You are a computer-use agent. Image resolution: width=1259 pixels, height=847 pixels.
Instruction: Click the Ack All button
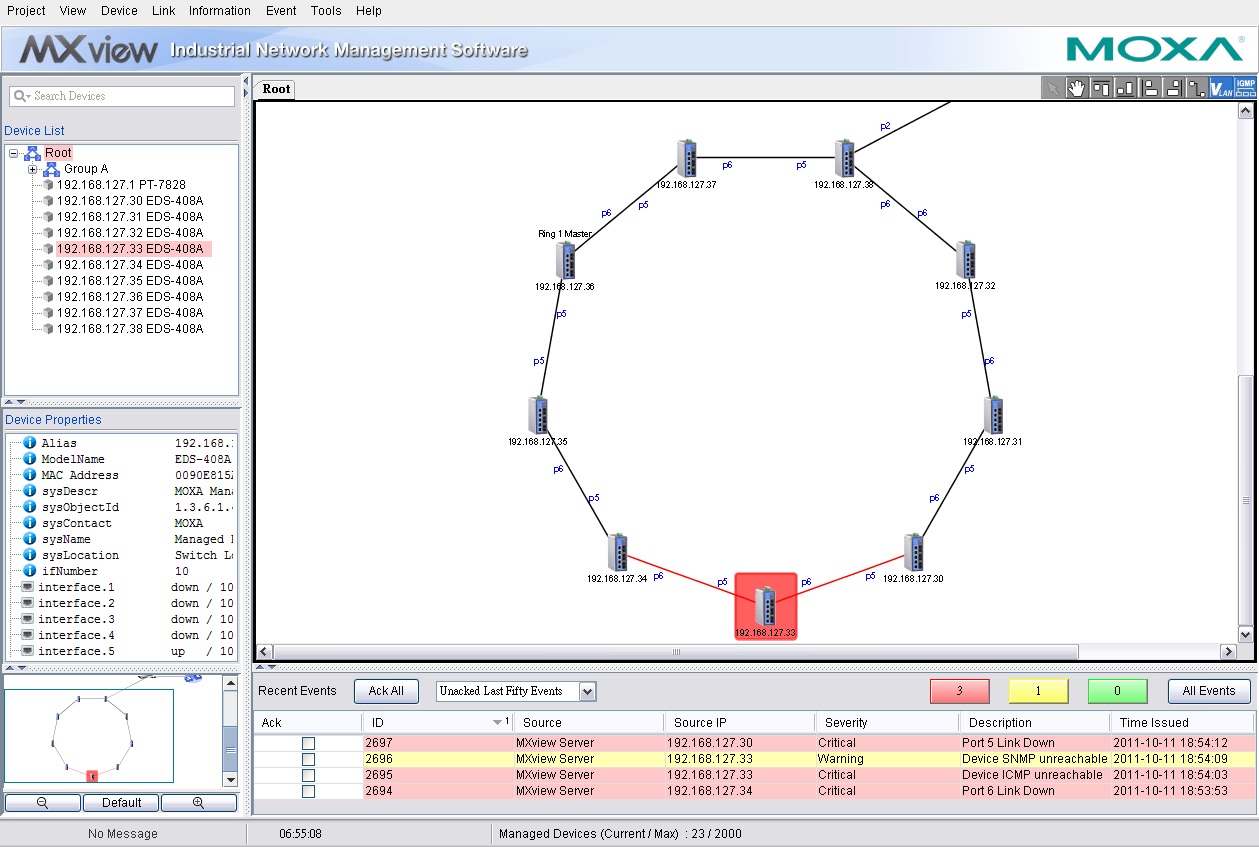pos(386,691)
